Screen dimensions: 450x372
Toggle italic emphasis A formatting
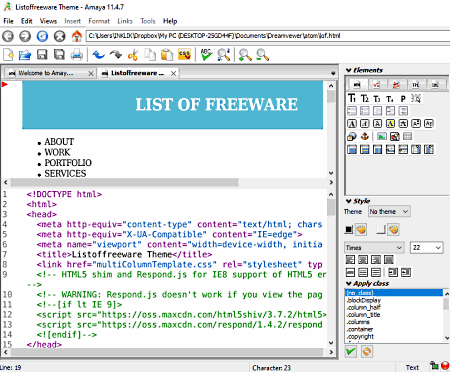(365, 124)
